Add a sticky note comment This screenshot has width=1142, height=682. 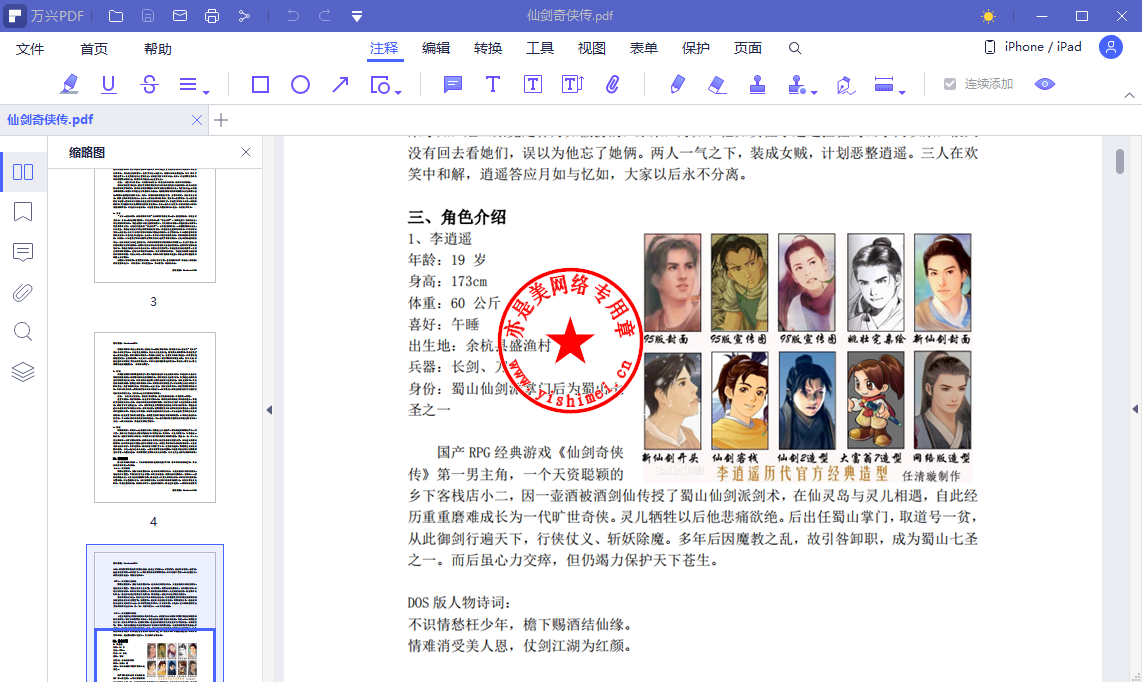[x=453, y=85]
